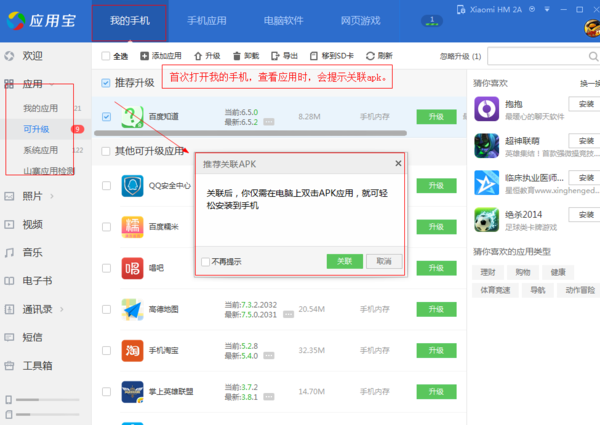
Task: Click the 百度糯米 app icon
Action: 132,227
